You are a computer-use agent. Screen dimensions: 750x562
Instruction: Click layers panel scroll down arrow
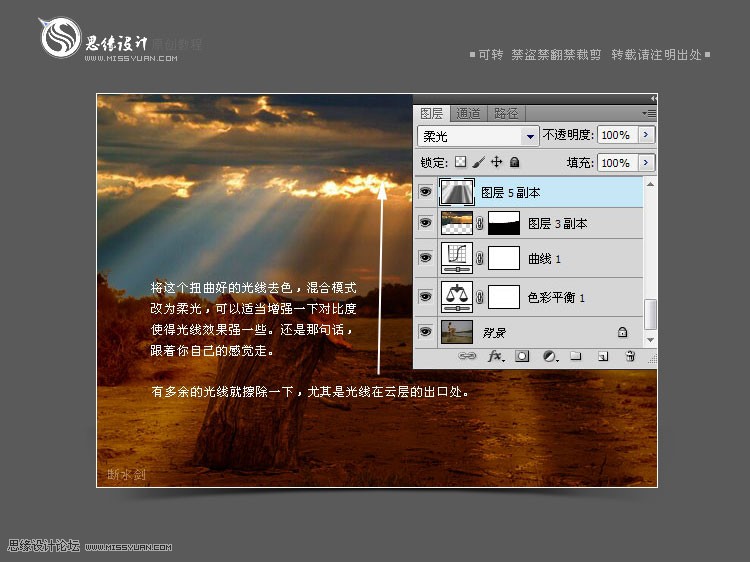(650, 340)
